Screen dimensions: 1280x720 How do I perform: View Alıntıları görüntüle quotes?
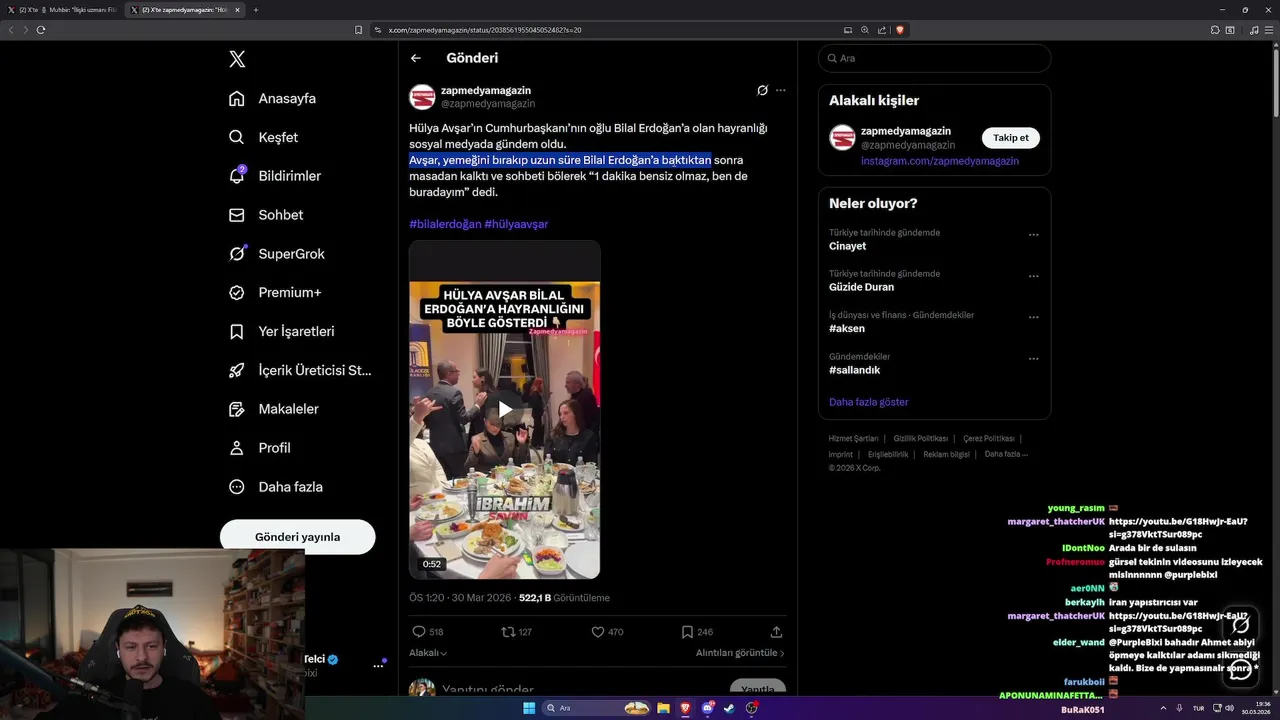740,653
